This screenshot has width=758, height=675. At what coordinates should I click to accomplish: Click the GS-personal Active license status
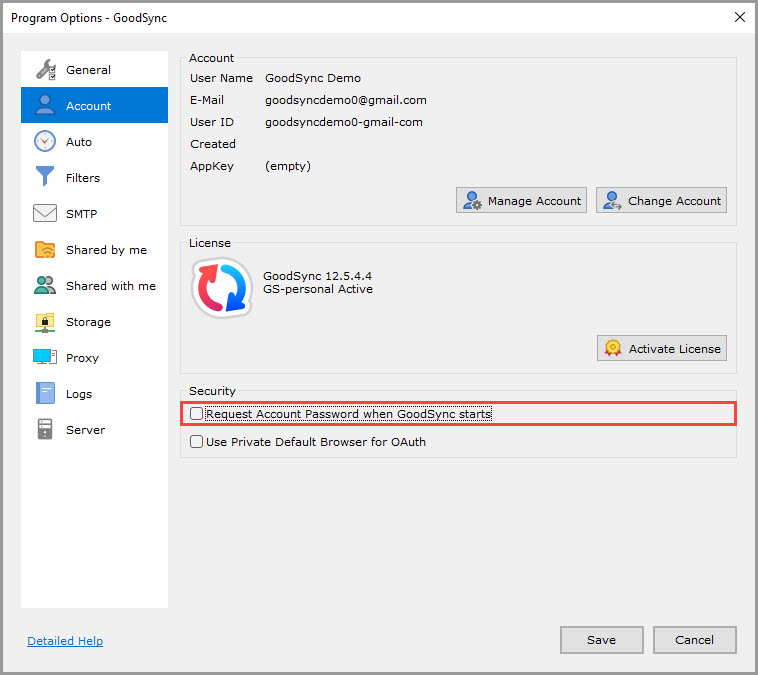[318, 289]
